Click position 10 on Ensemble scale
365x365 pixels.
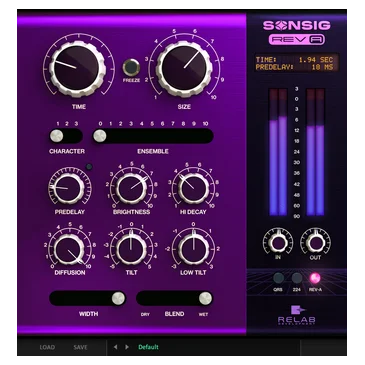(x=205, y=124)
